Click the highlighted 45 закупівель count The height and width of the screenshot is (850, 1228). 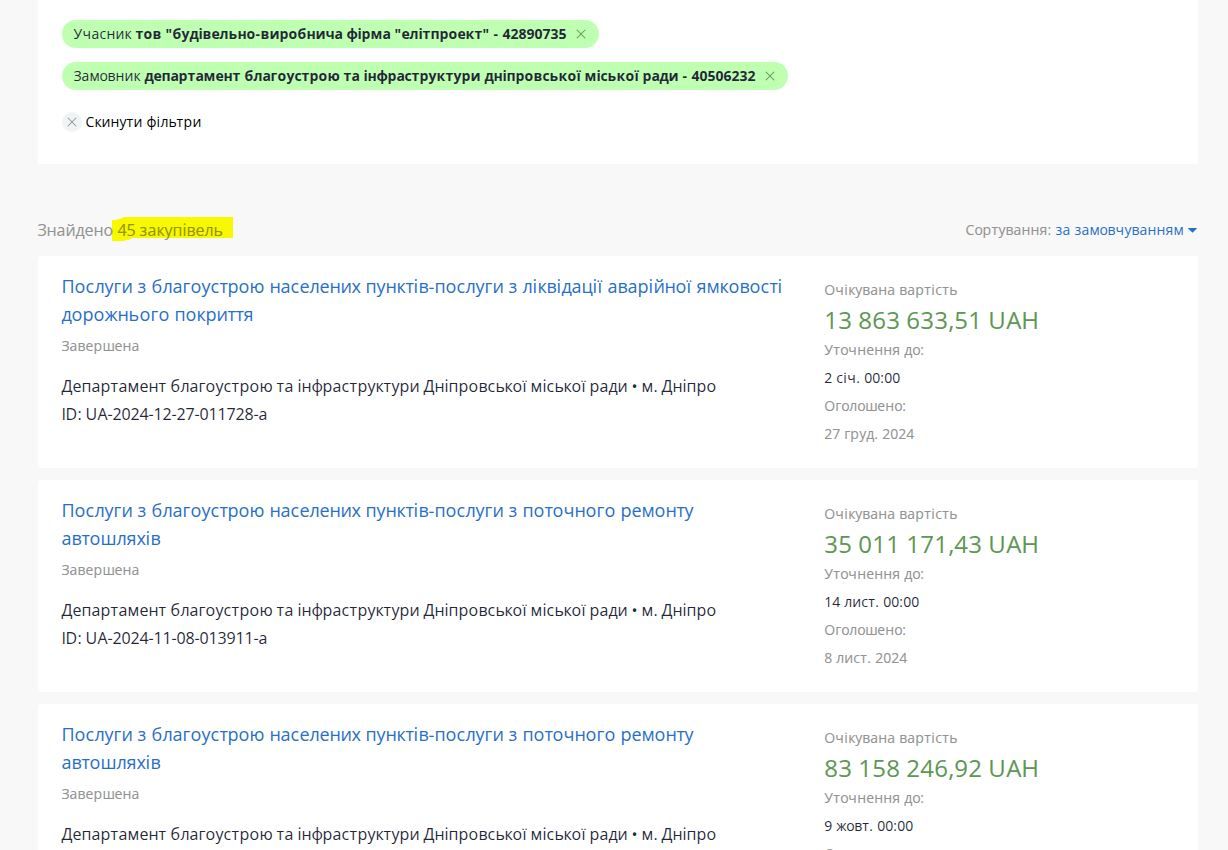171,230
